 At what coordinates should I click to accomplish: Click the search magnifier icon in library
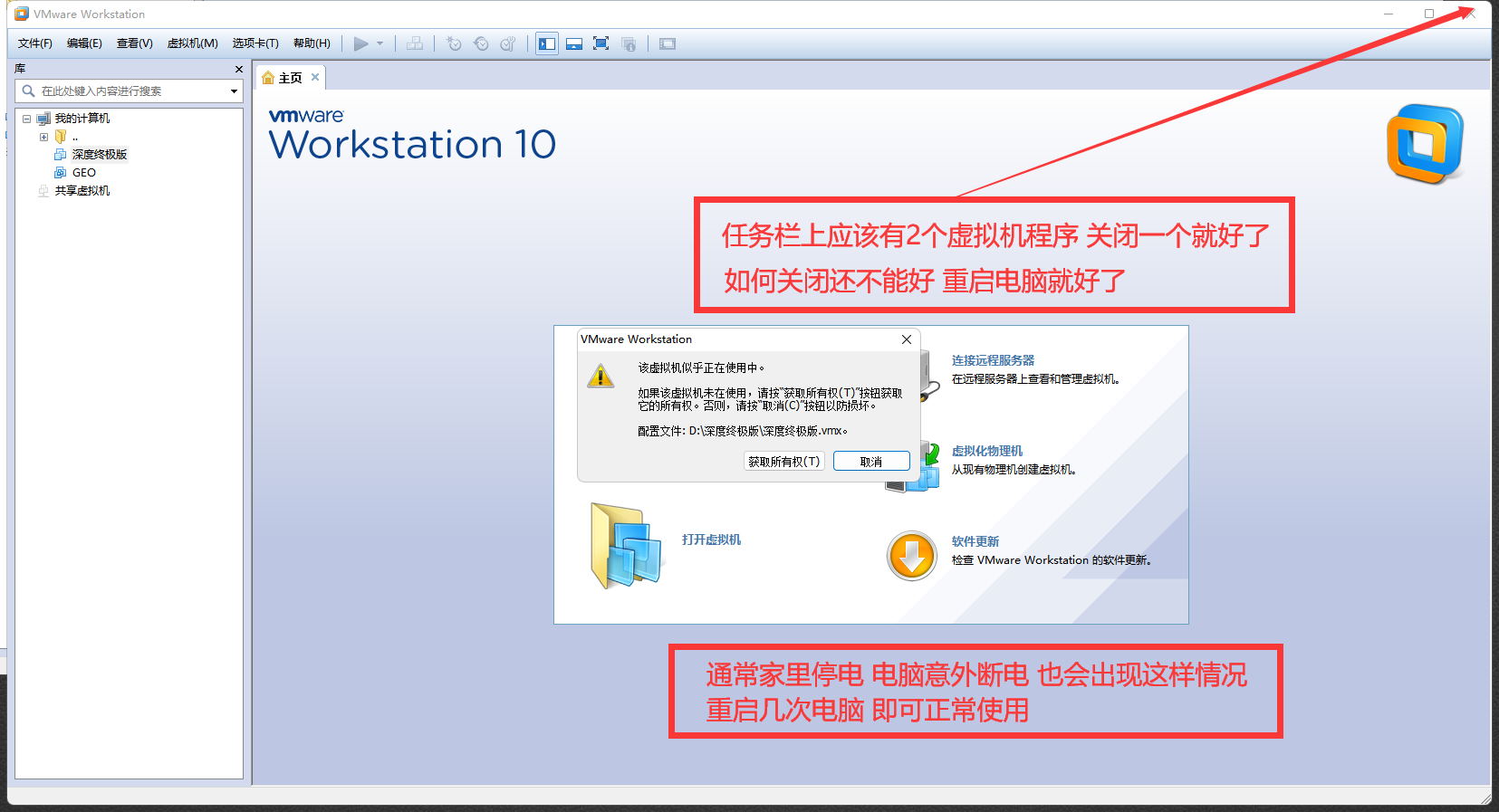point(28,91)
